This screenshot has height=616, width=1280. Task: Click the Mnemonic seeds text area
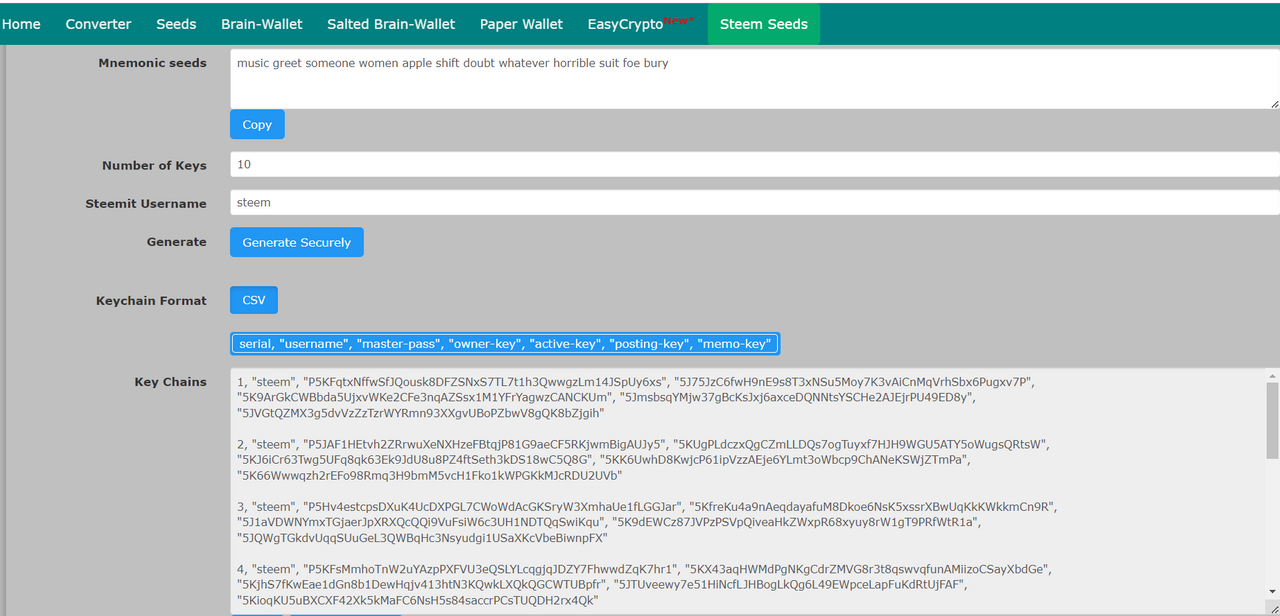(x=755, y=79)
